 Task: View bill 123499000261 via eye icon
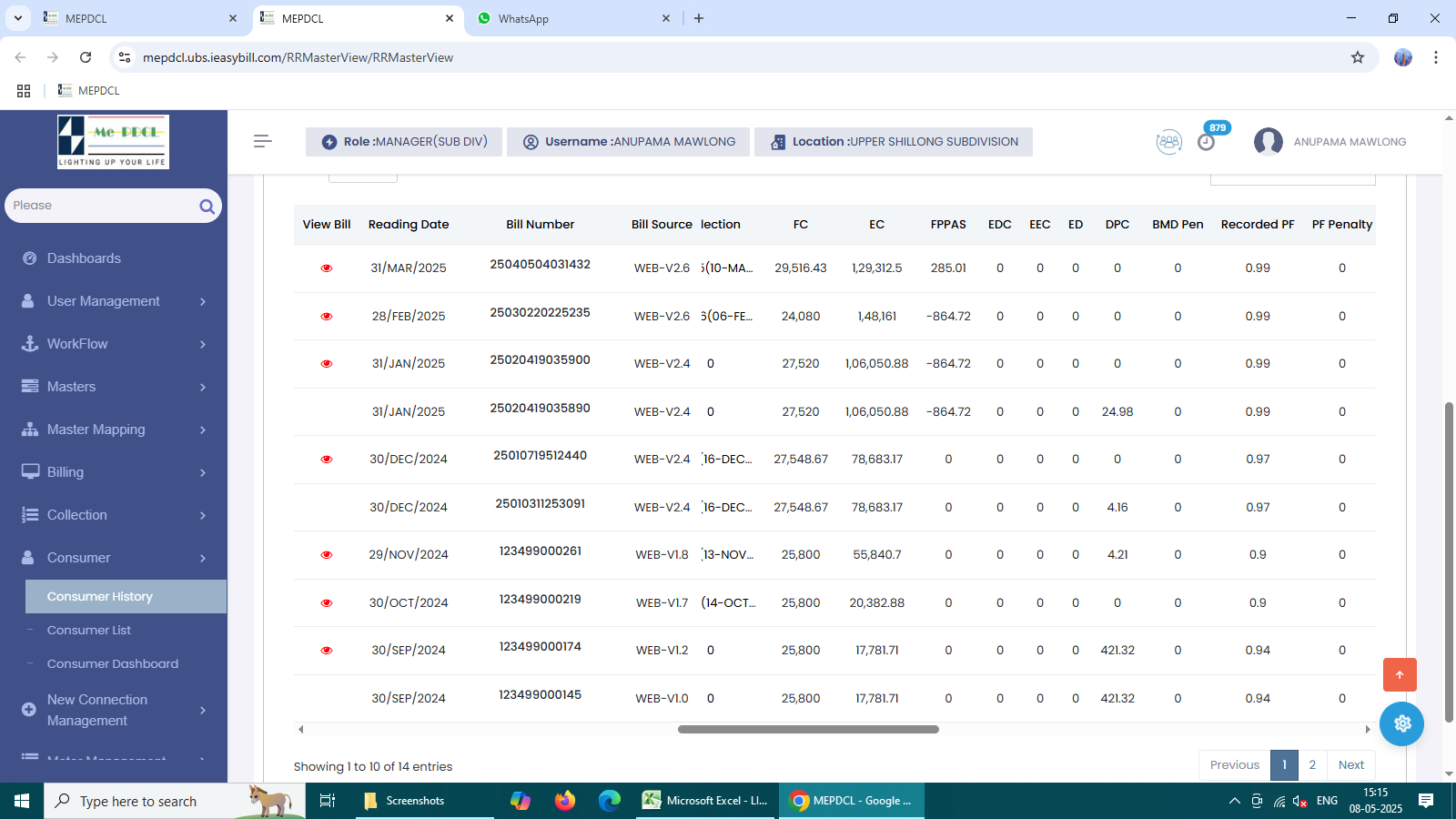tap(327, 555)
